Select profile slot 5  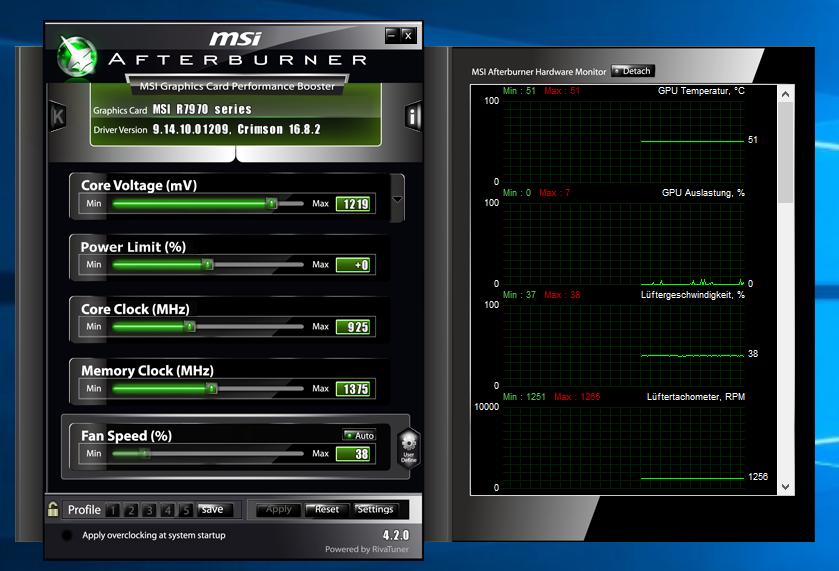[185, 510]
